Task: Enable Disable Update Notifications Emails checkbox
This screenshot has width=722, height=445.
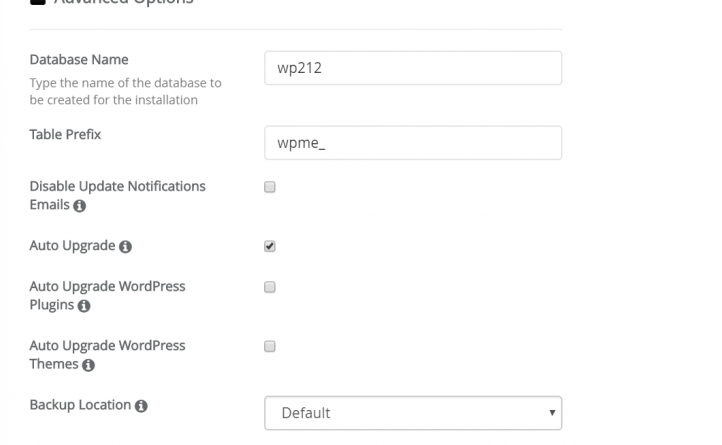Action: pyautogui.click(x=270, y=187)
